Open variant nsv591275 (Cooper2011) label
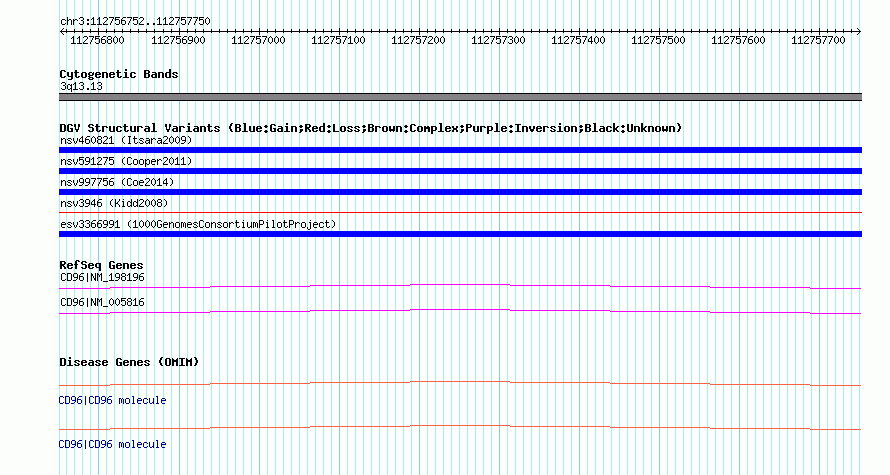 click(126, 161)
